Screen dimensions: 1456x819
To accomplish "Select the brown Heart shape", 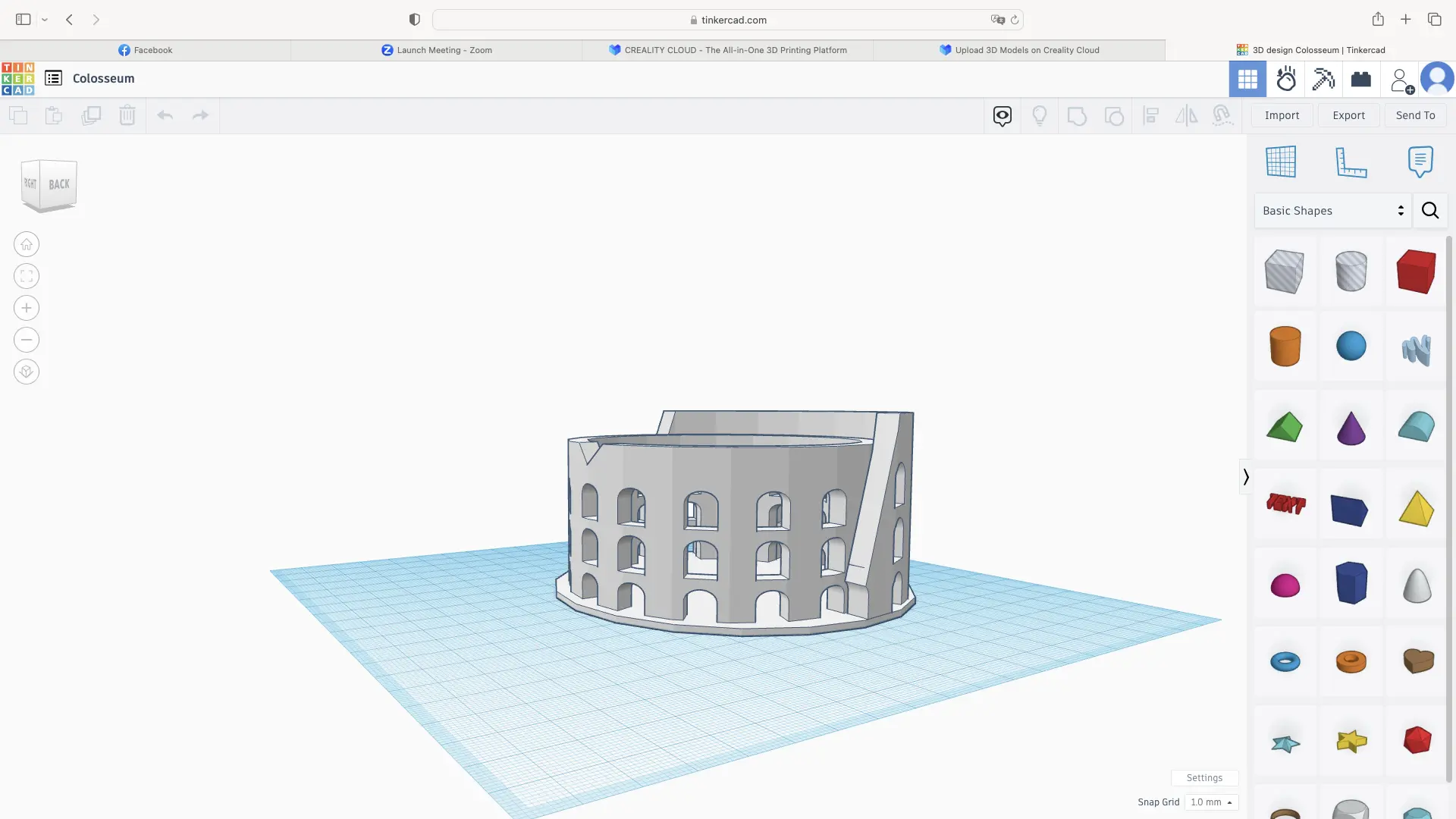I will (x=1417, y=661).
